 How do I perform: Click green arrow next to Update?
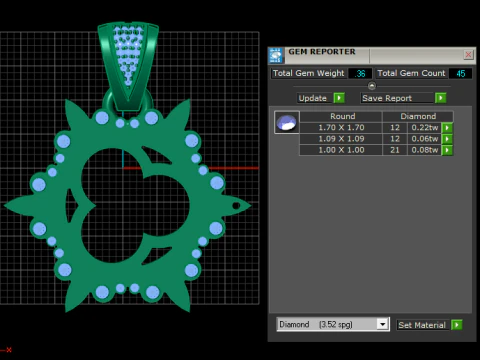coord(339,98)
